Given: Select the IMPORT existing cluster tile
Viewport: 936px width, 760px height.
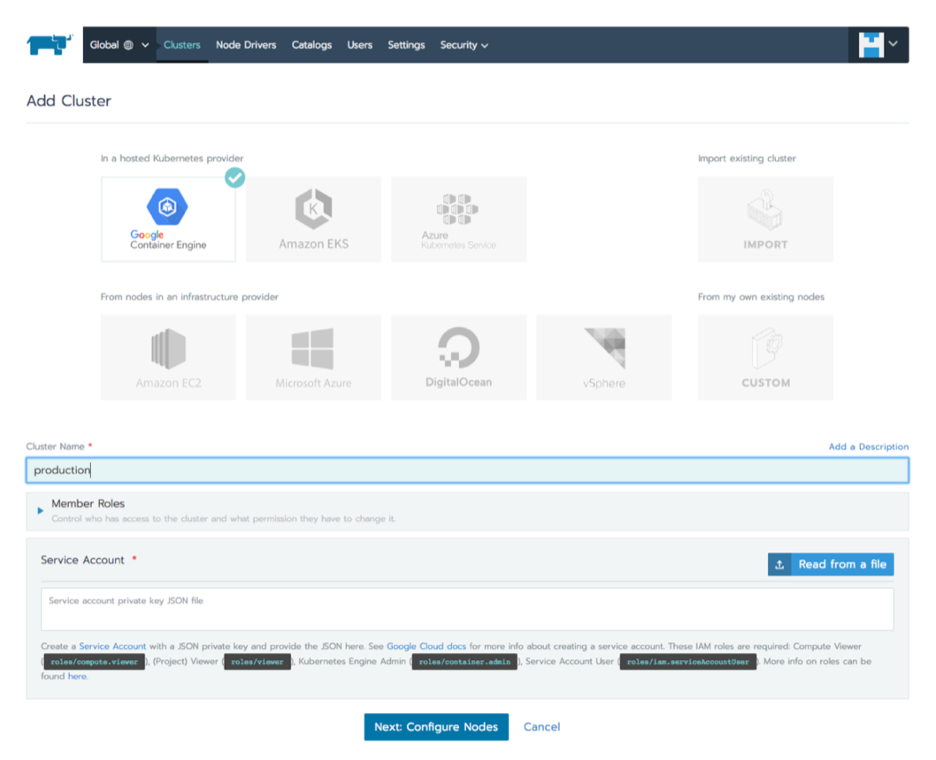Looking at the screenshot, I should [x=765, y=218].
